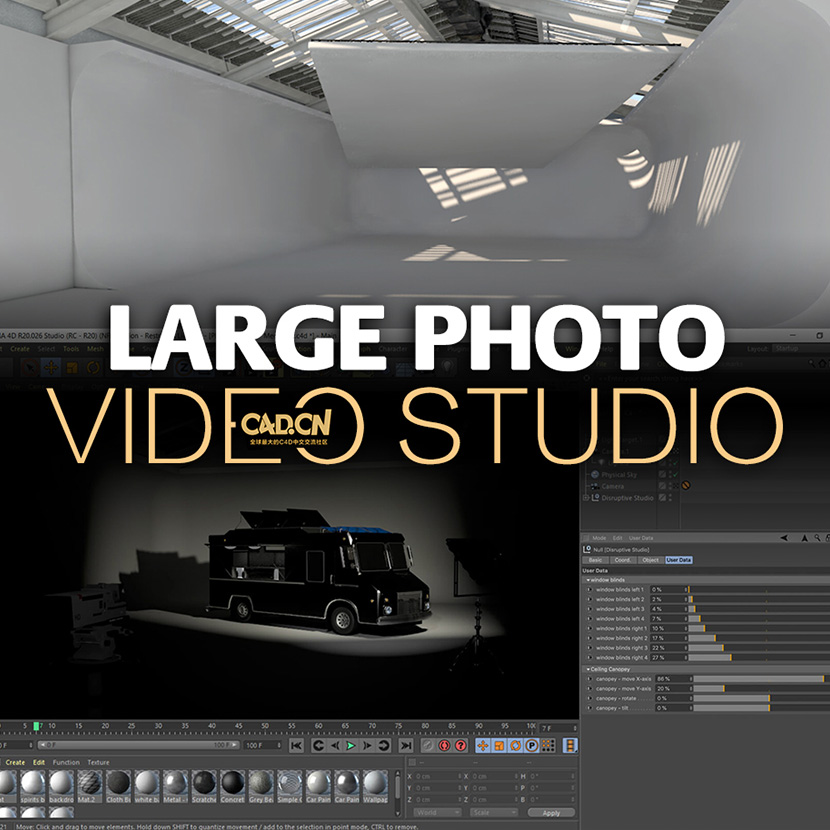Select the Rotate tool in top toolbar
This screenshot has width=830, height=830.
coord(93,367)
